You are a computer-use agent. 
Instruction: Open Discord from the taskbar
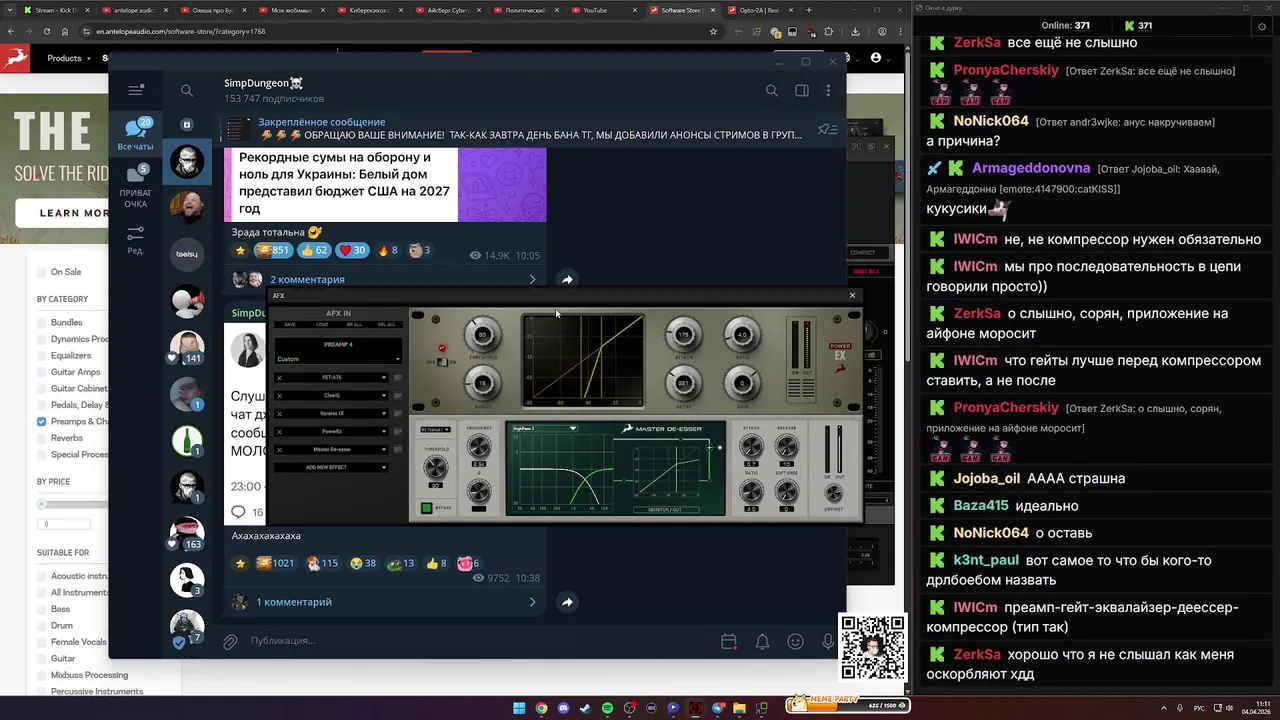(x=563, y=708)
